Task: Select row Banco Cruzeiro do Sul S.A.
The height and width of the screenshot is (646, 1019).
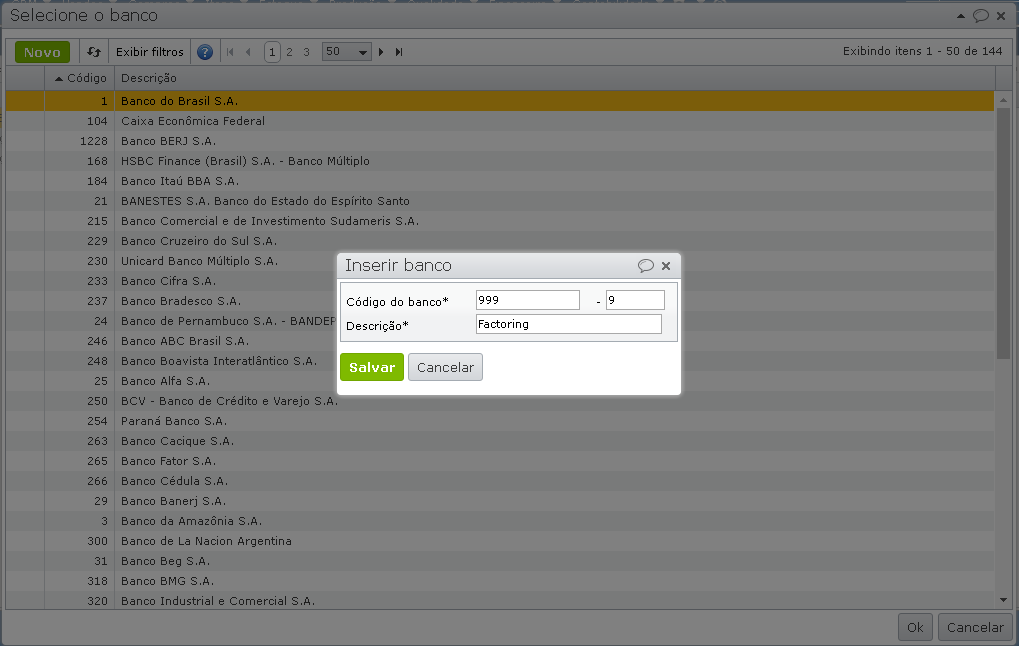Action: 500,241
